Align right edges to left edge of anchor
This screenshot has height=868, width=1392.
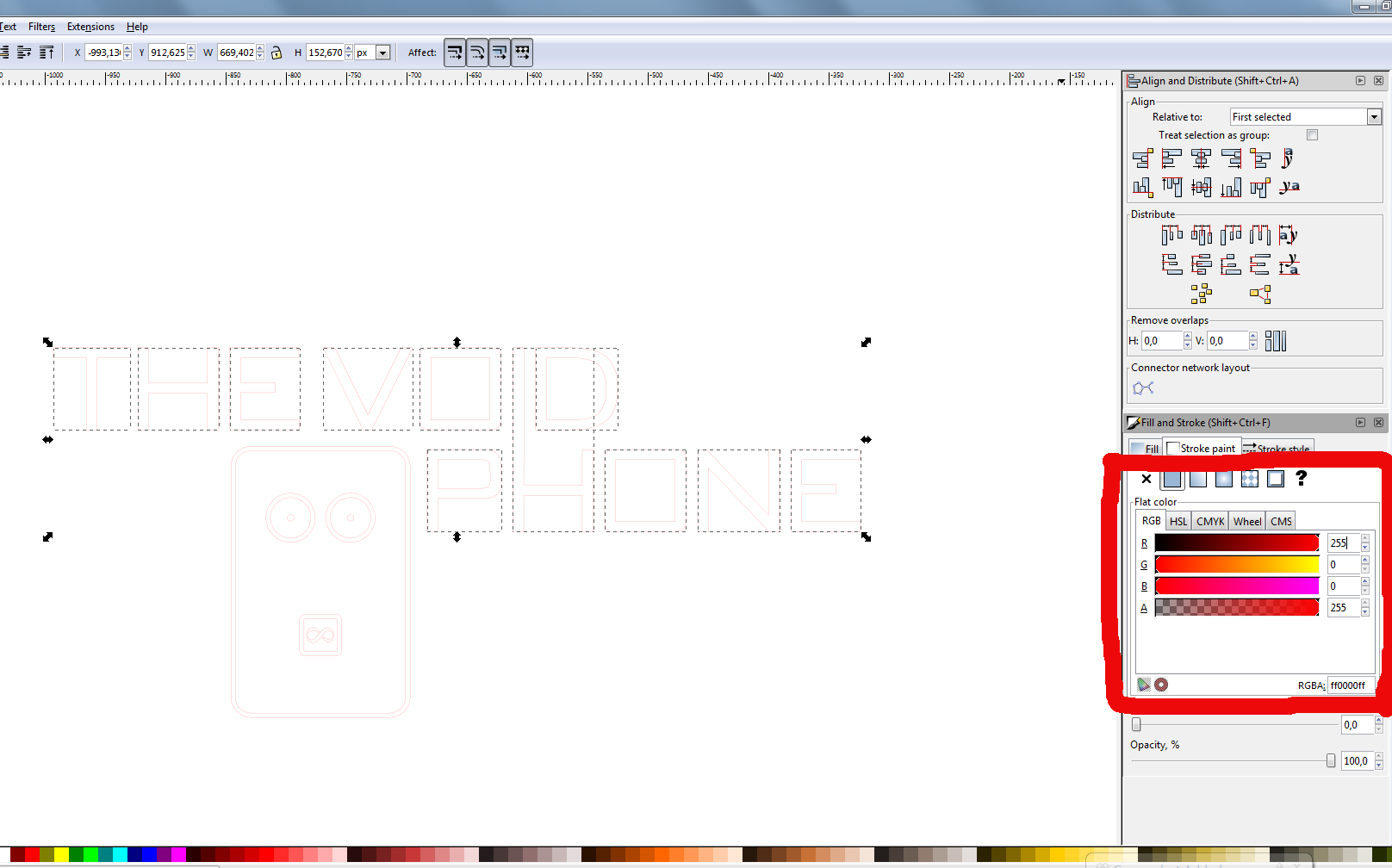1142,158
